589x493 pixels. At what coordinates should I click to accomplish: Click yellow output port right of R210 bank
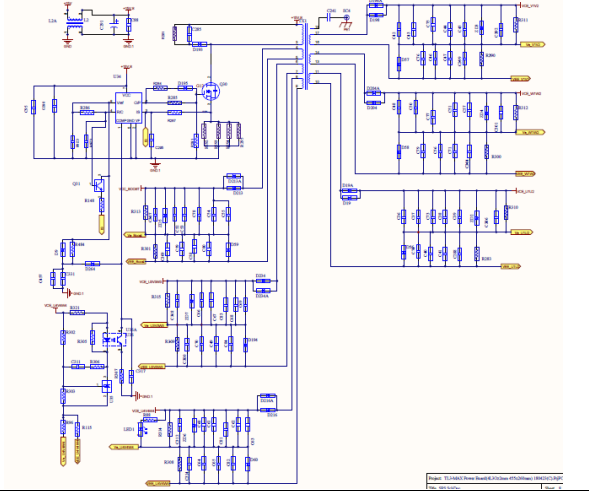tap(521, 232)
